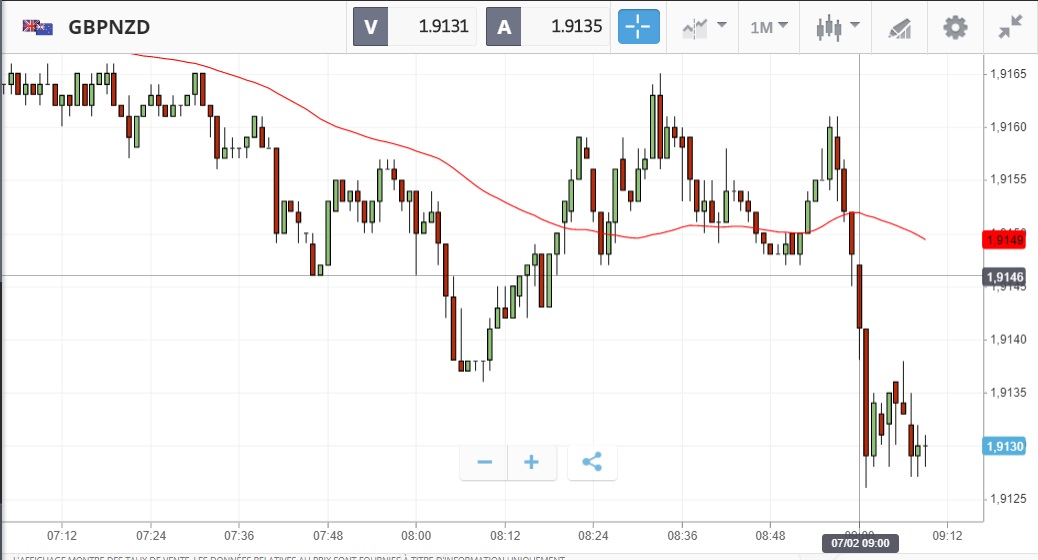The image size is (1038, 560).
Task: Toggle the crosshair cursor tool
Action: [x=639, y=27]
